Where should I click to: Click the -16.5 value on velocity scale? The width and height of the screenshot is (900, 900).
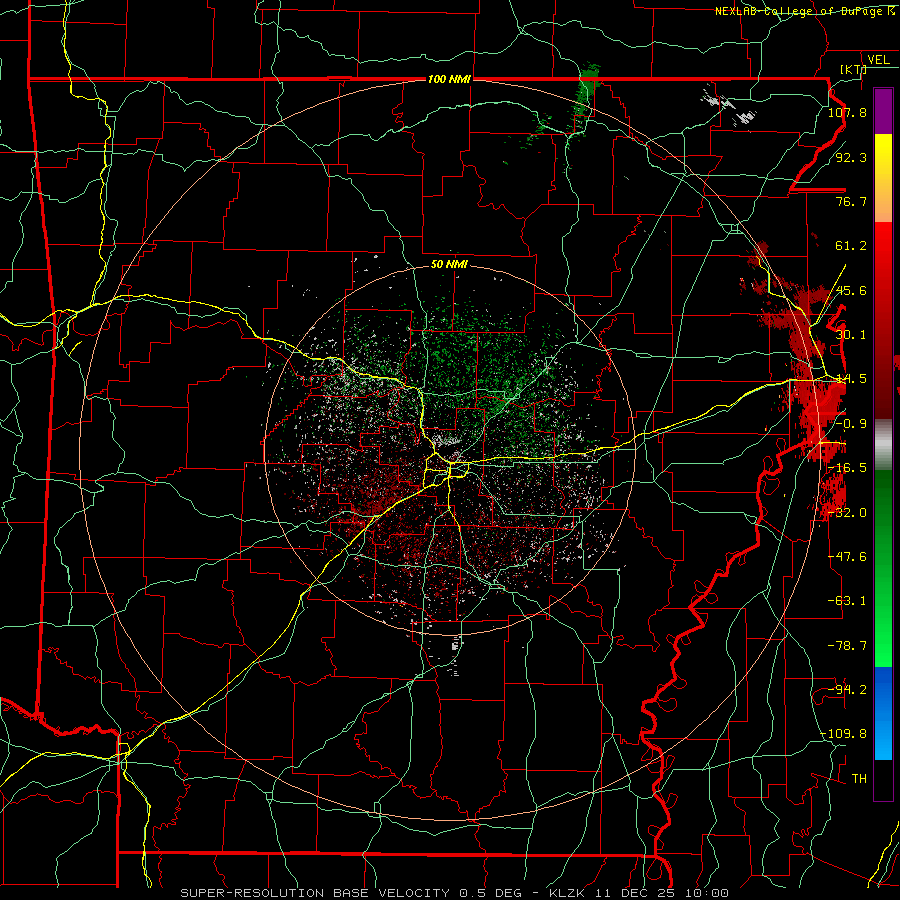[847, 468]
